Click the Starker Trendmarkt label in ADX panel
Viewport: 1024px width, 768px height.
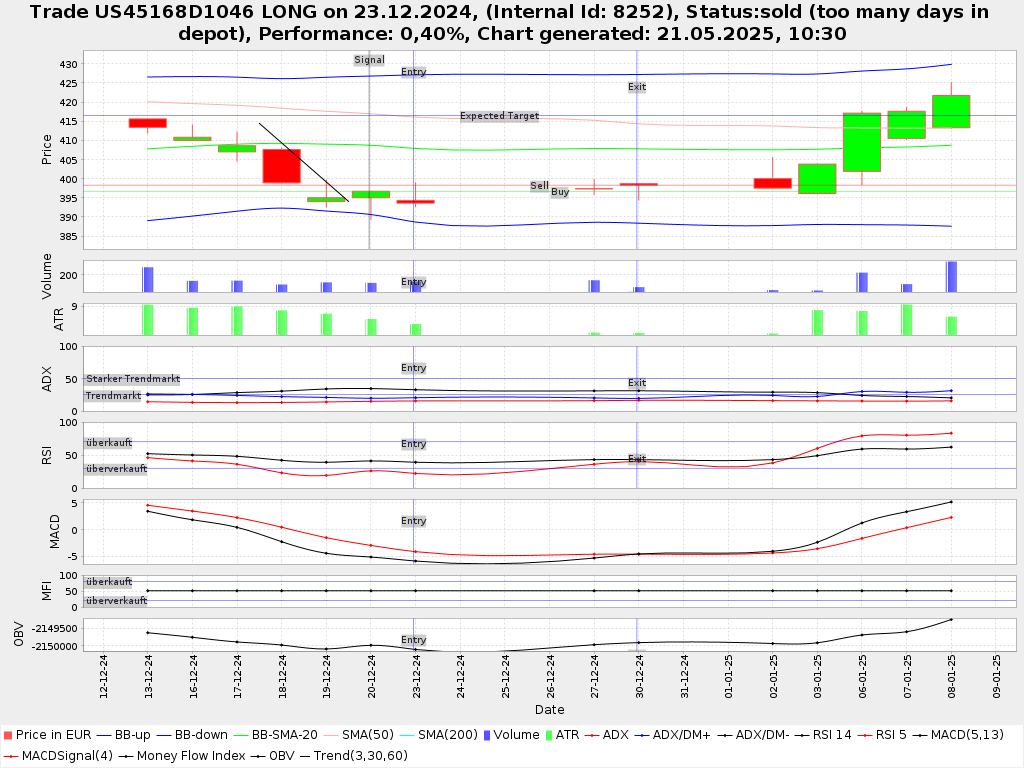pos(133,379)
